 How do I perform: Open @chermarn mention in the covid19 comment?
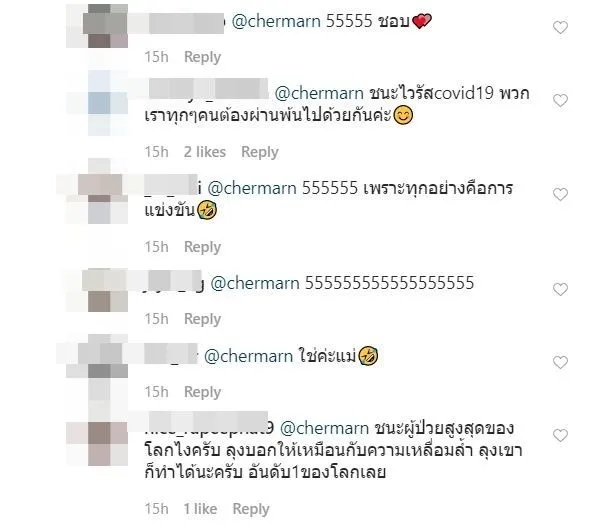tap(319, 93)
